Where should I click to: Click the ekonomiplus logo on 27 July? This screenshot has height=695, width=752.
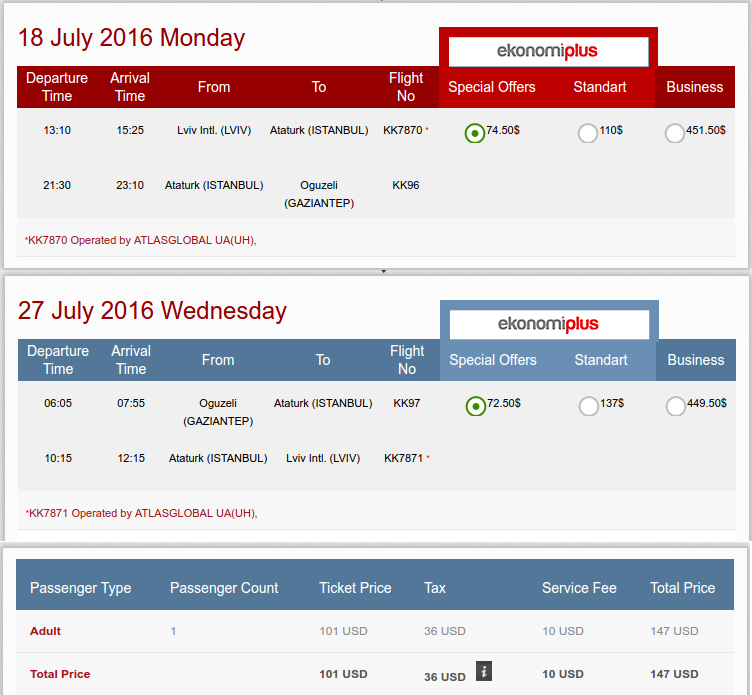click(x=549, y=324)
